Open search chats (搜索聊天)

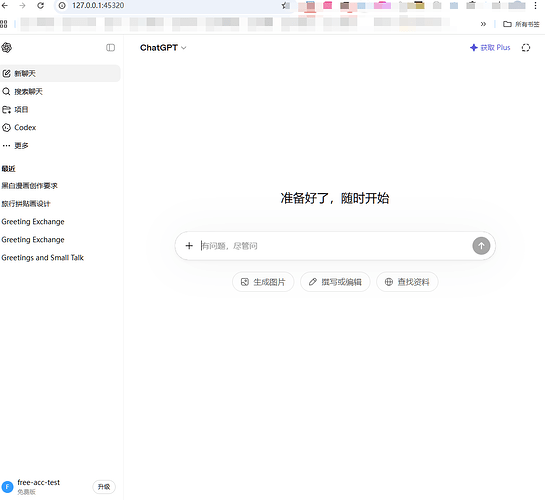click(x=60, y=91)
